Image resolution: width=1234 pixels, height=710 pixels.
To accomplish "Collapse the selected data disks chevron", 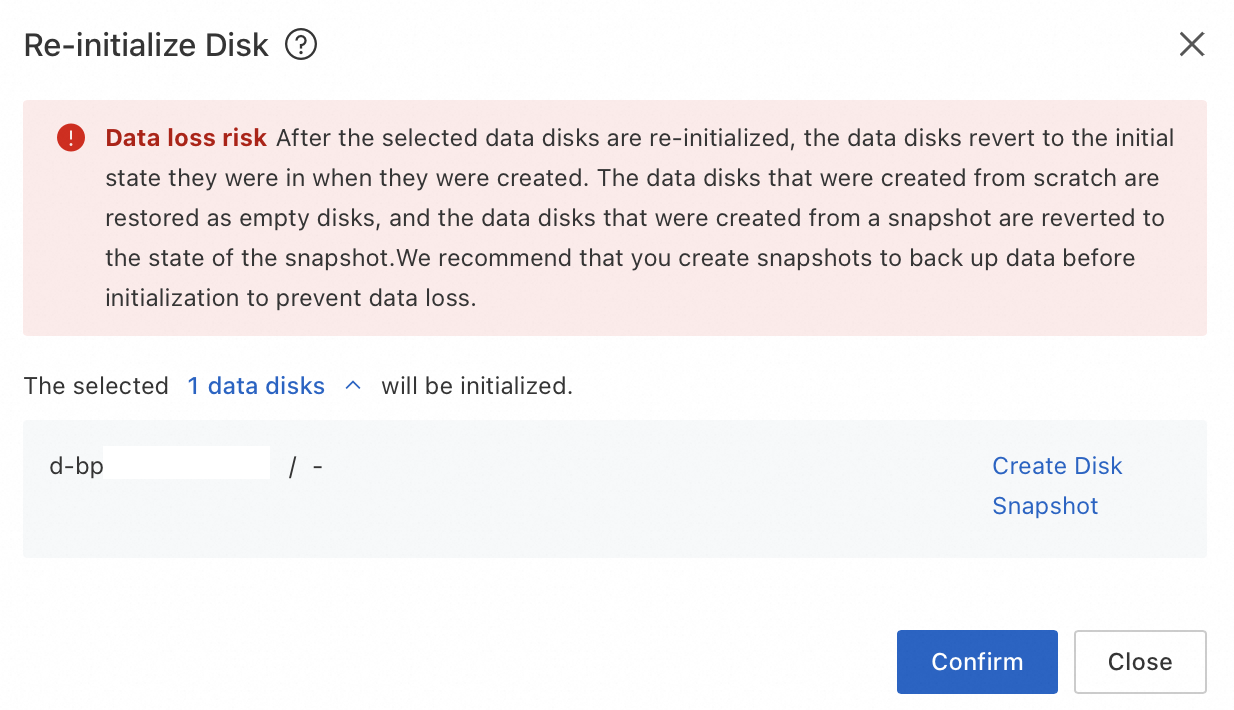I will 352,386.
